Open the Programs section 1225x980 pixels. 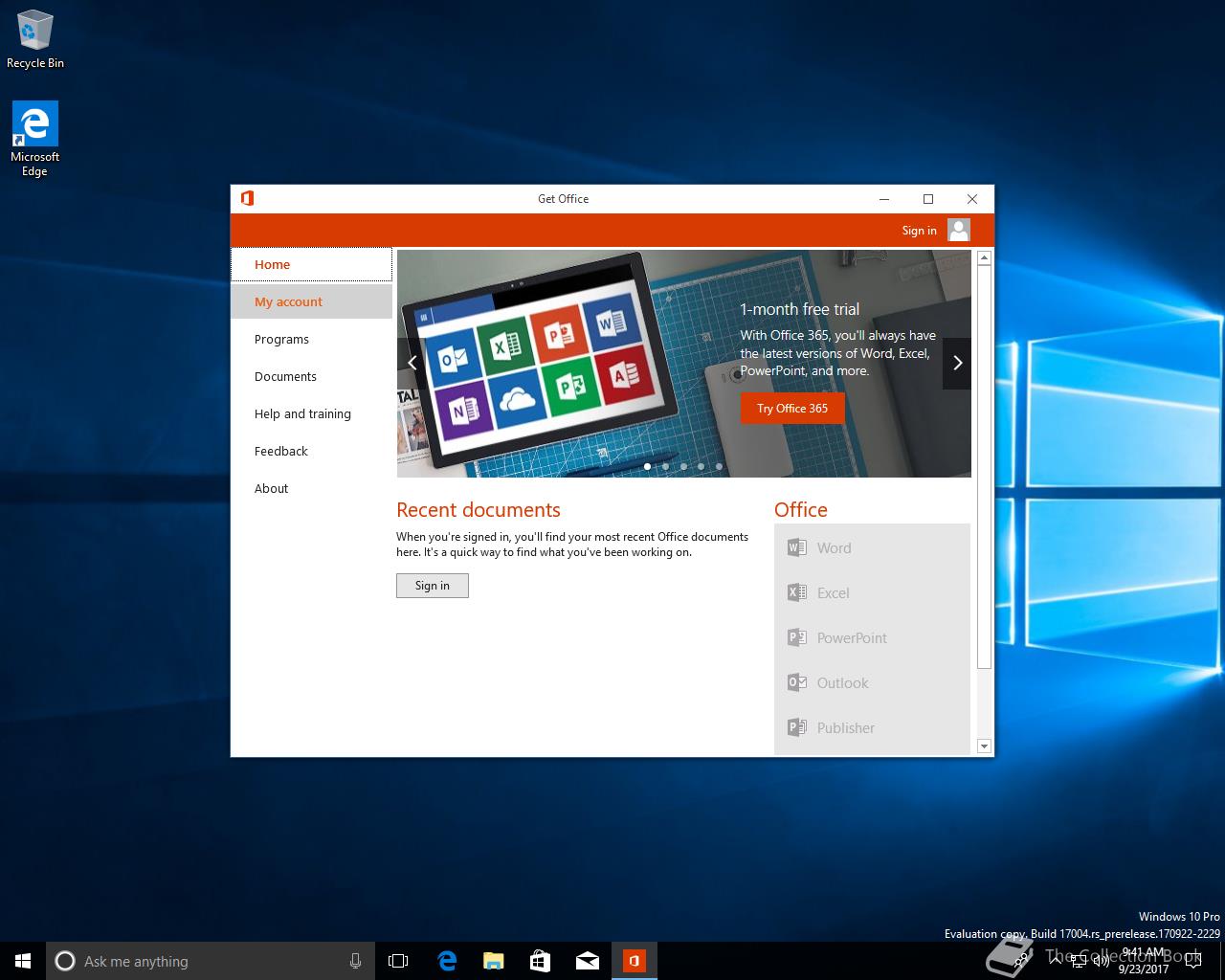(x=311, y=339)
